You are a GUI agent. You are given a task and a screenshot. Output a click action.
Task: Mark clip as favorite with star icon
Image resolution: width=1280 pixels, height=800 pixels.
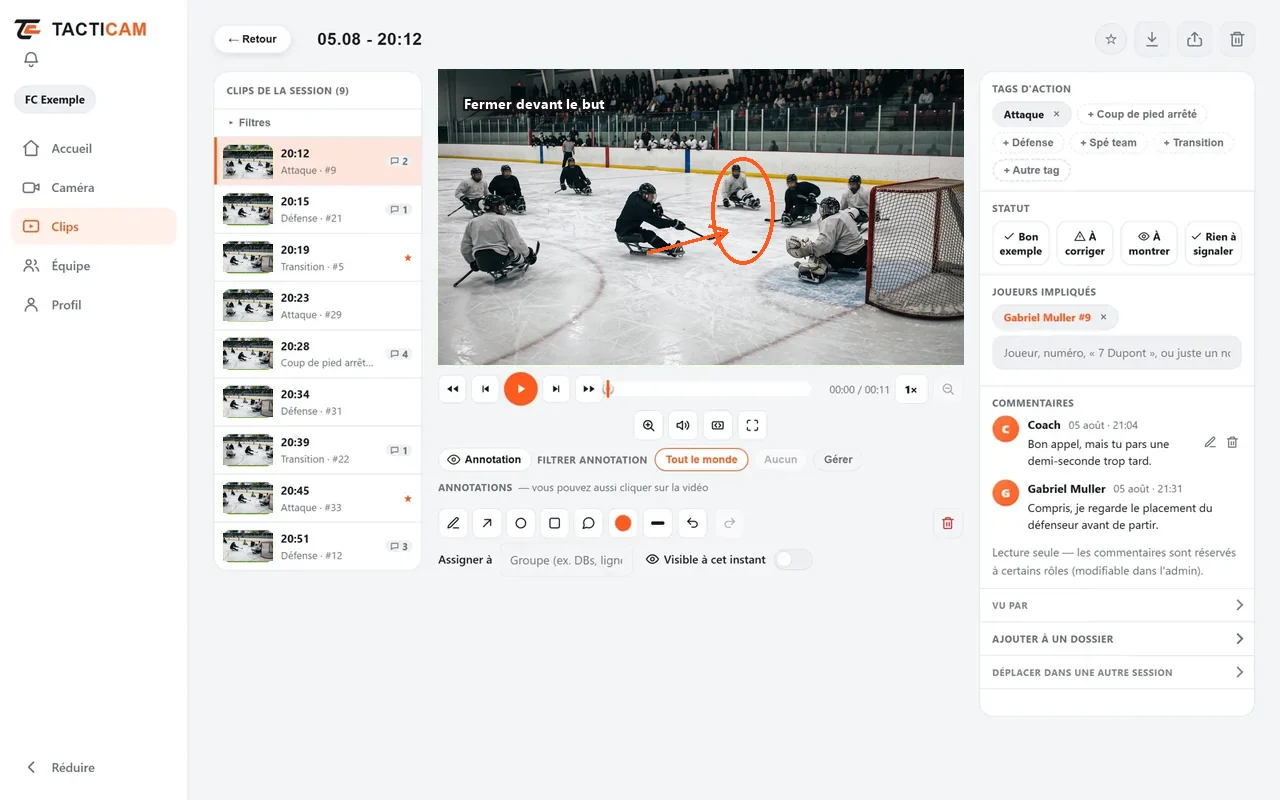1111,39
